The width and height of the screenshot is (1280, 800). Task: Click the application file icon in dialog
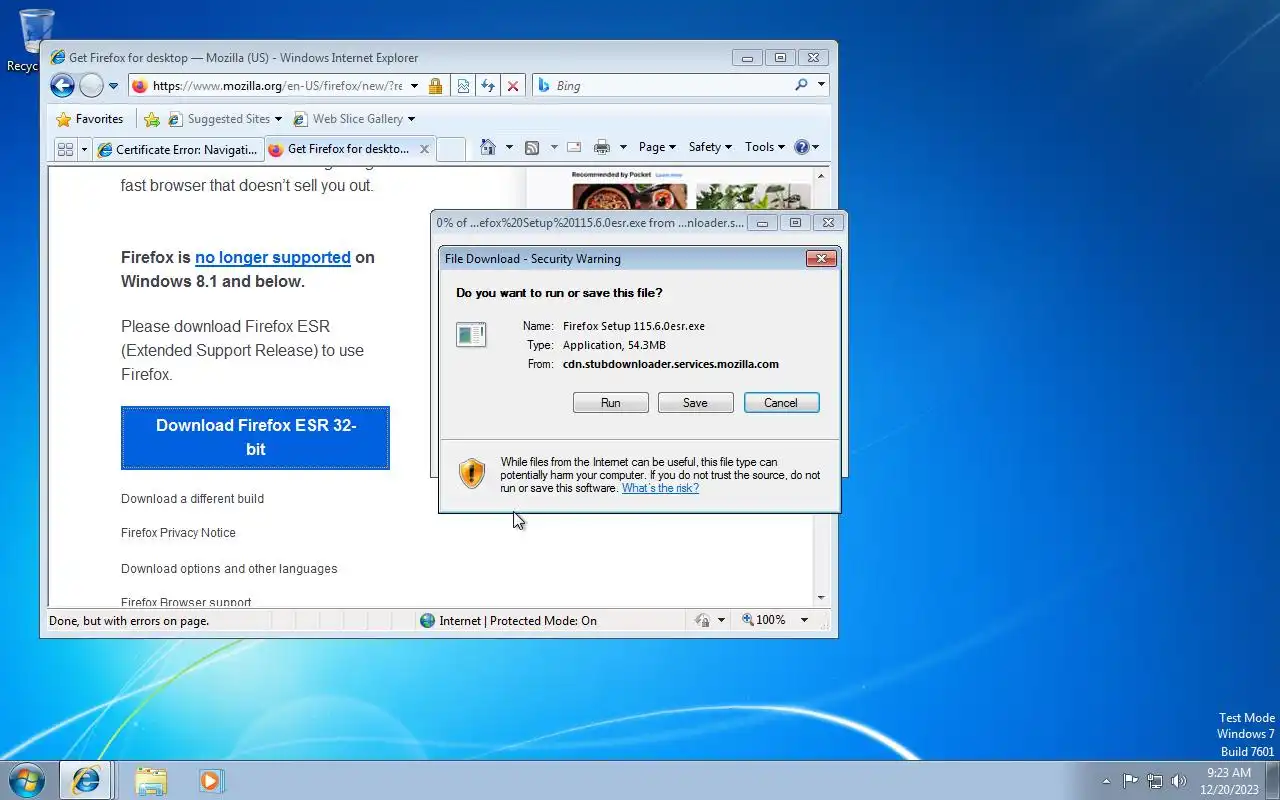(x=471, y=335)
